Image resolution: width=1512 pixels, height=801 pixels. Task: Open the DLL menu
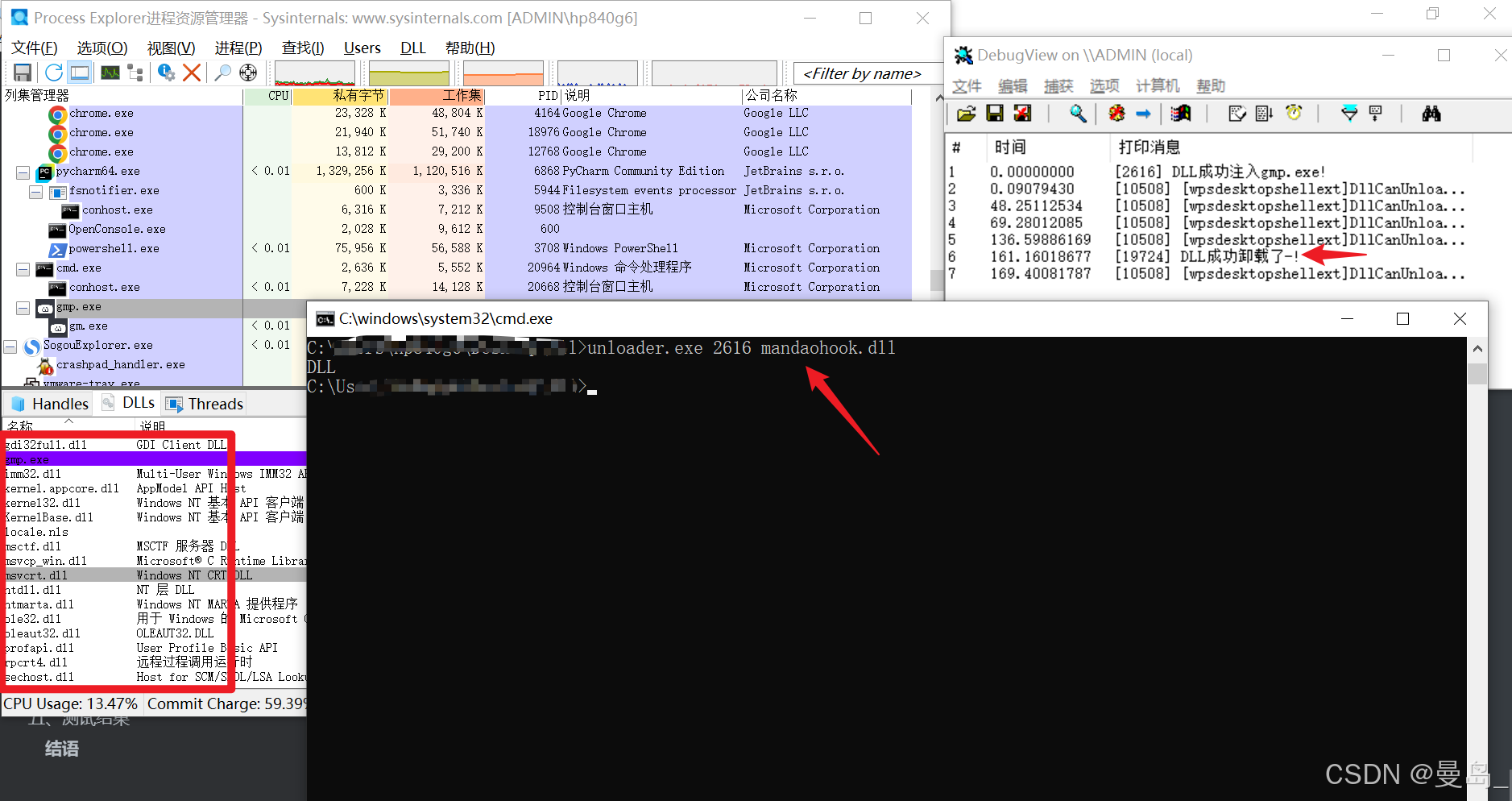click(413, 48)
